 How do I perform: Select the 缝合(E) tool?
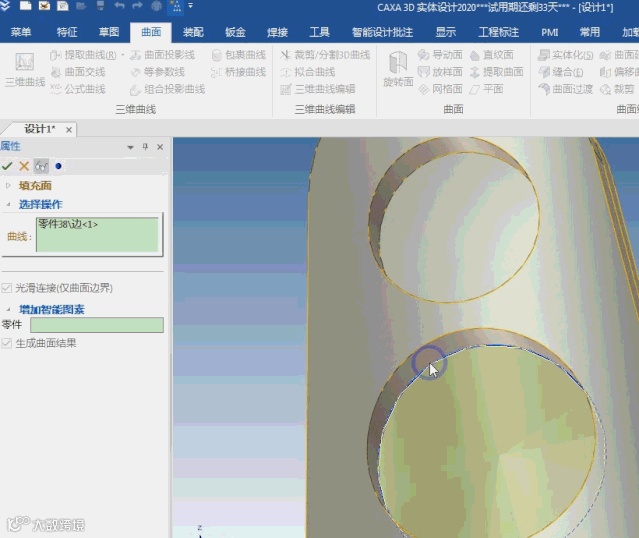[560, 72]
